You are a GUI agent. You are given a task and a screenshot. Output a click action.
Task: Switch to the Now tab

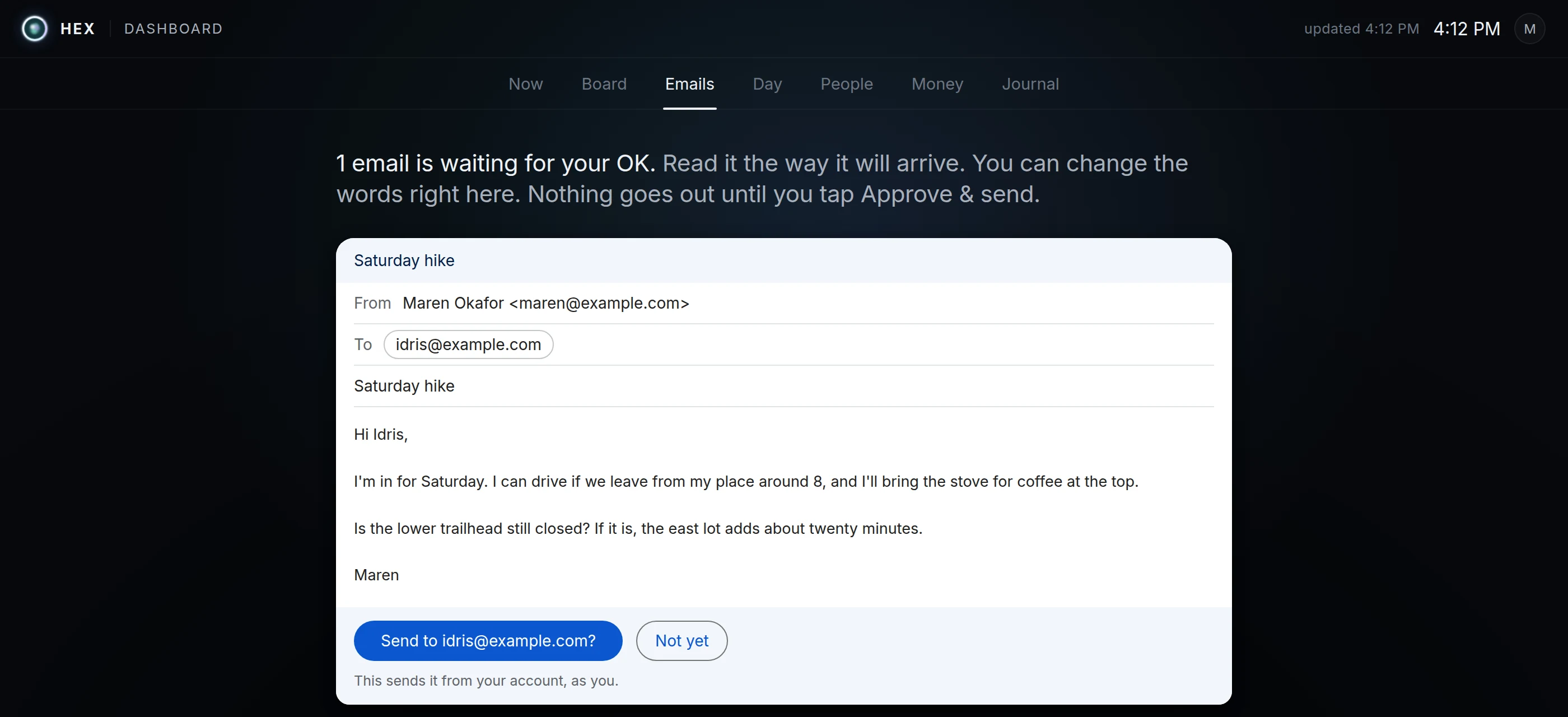click(x=525, y=84)
